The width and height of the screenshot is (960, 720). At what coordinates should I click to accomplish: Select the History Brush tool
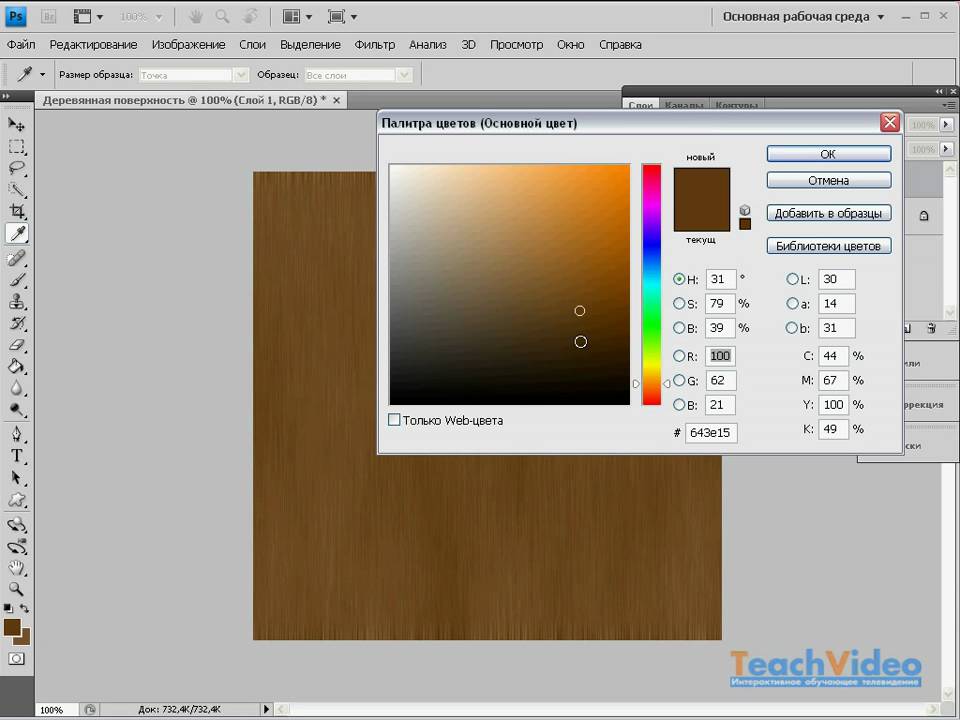tap(17, 323)
